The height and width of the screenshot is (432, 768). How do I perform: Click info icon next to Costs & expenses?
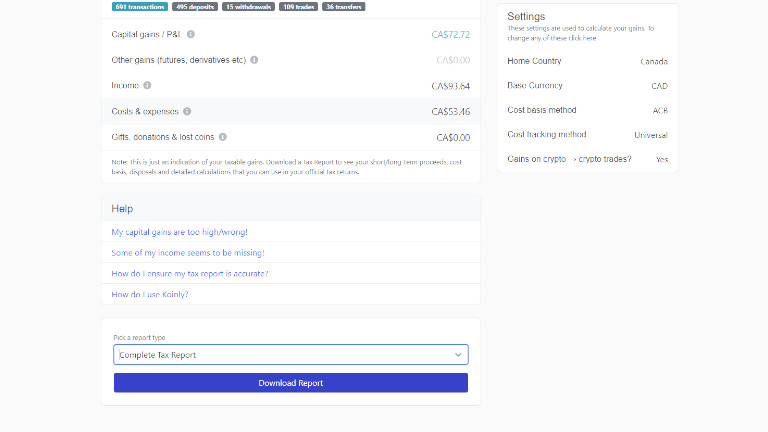(x=187, y=111)
